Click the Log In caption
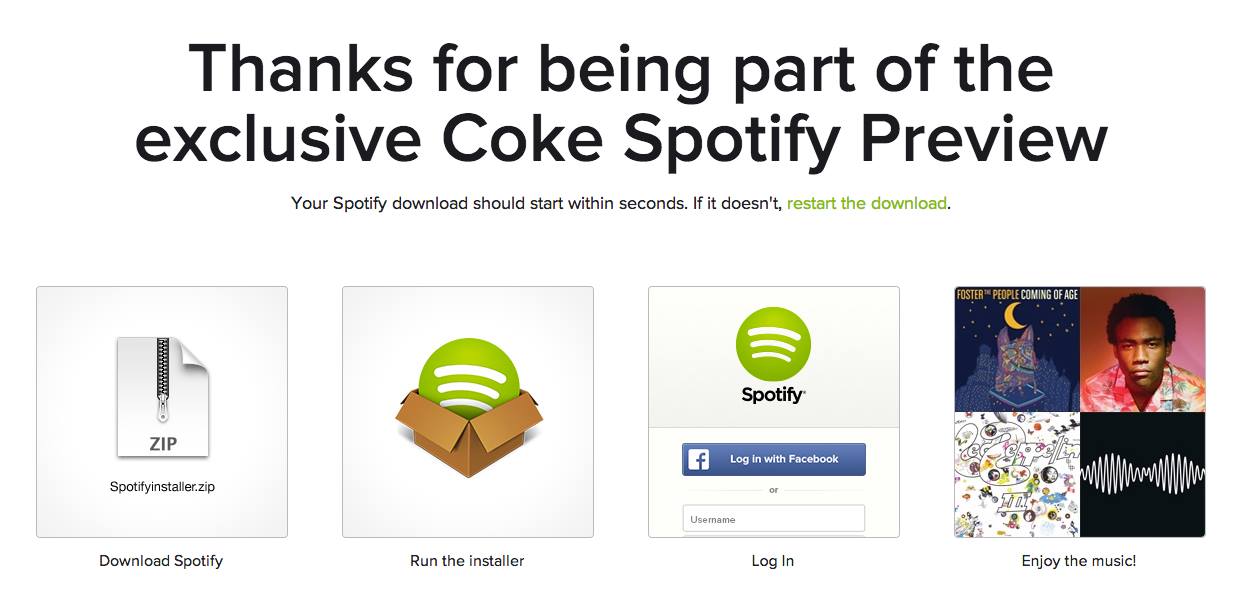This screenshot has height=596, width=1239. [x=773, y=561]
